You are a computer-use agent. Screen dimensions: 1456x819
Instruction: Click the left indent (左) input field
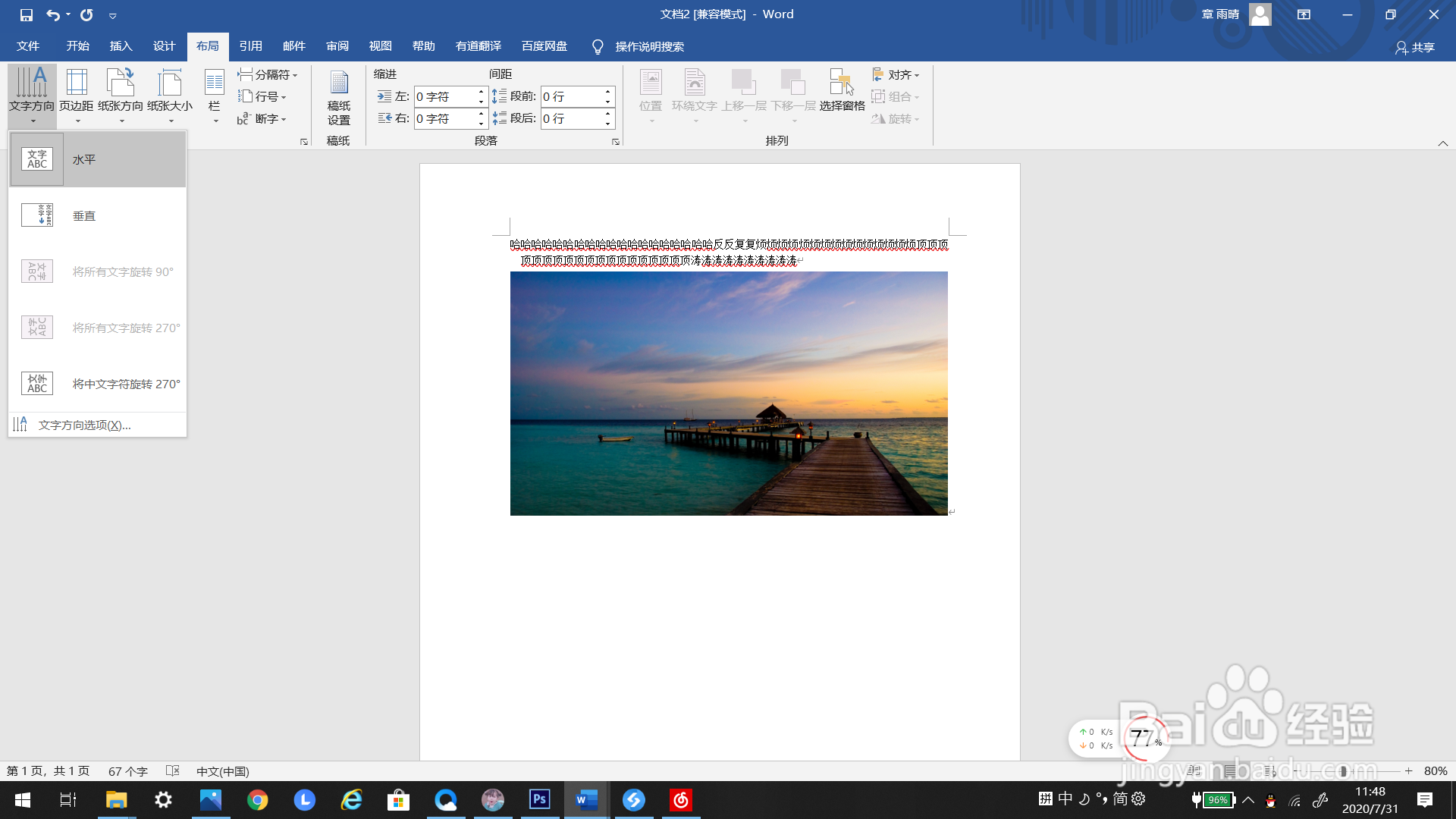(x=444, y=96)
